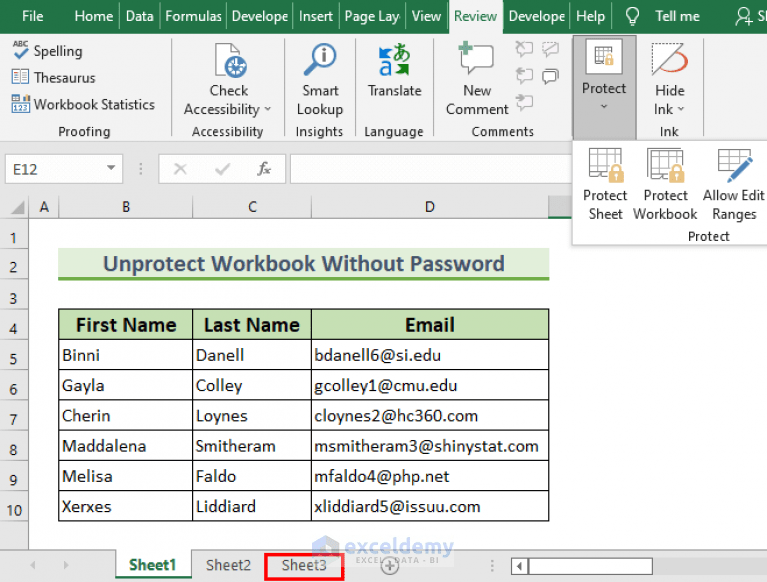Select column B header

pos(126,207)
